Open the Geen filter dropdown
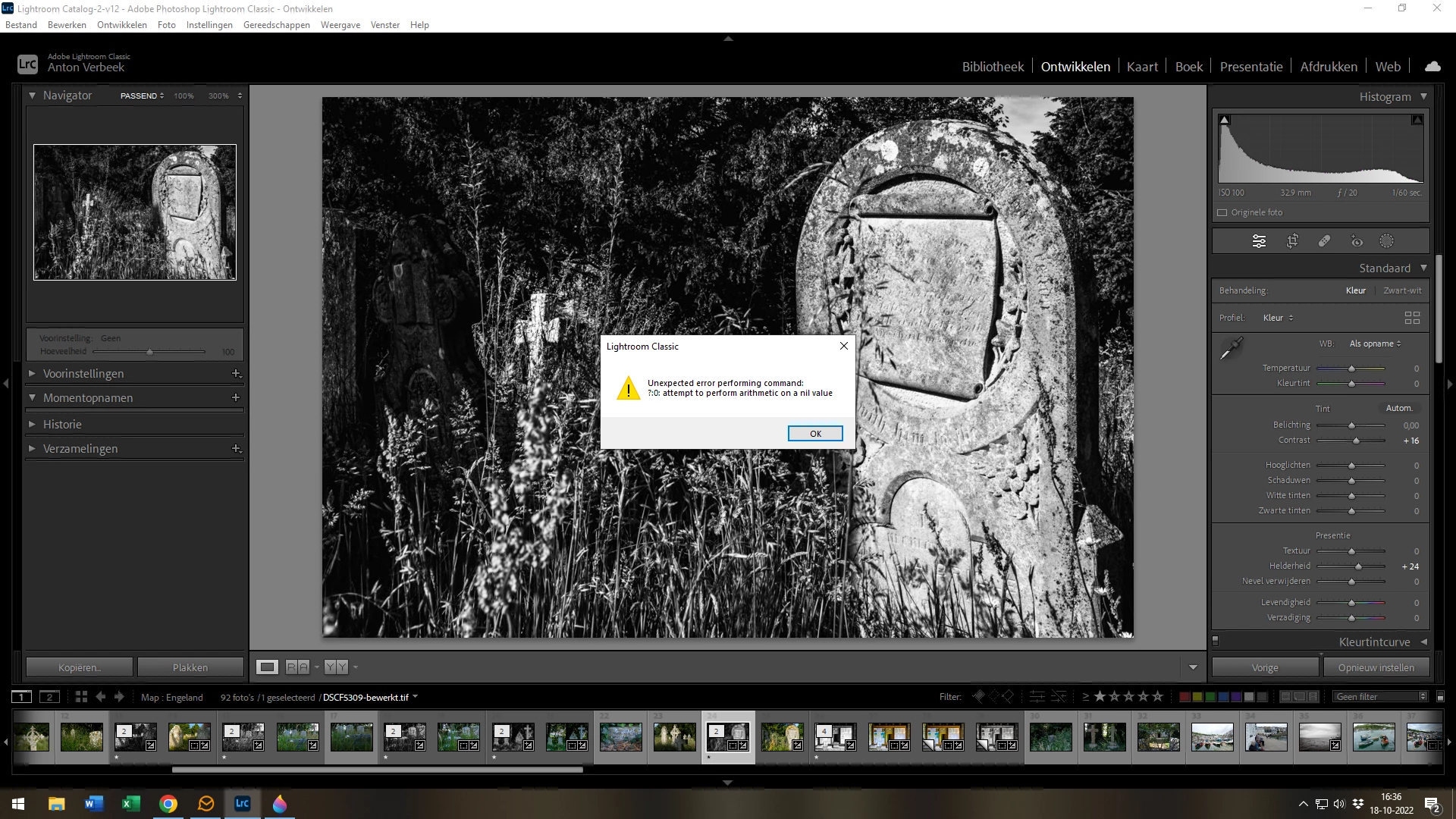Viewport: 1456px width, 819px height. (1380, 696)
